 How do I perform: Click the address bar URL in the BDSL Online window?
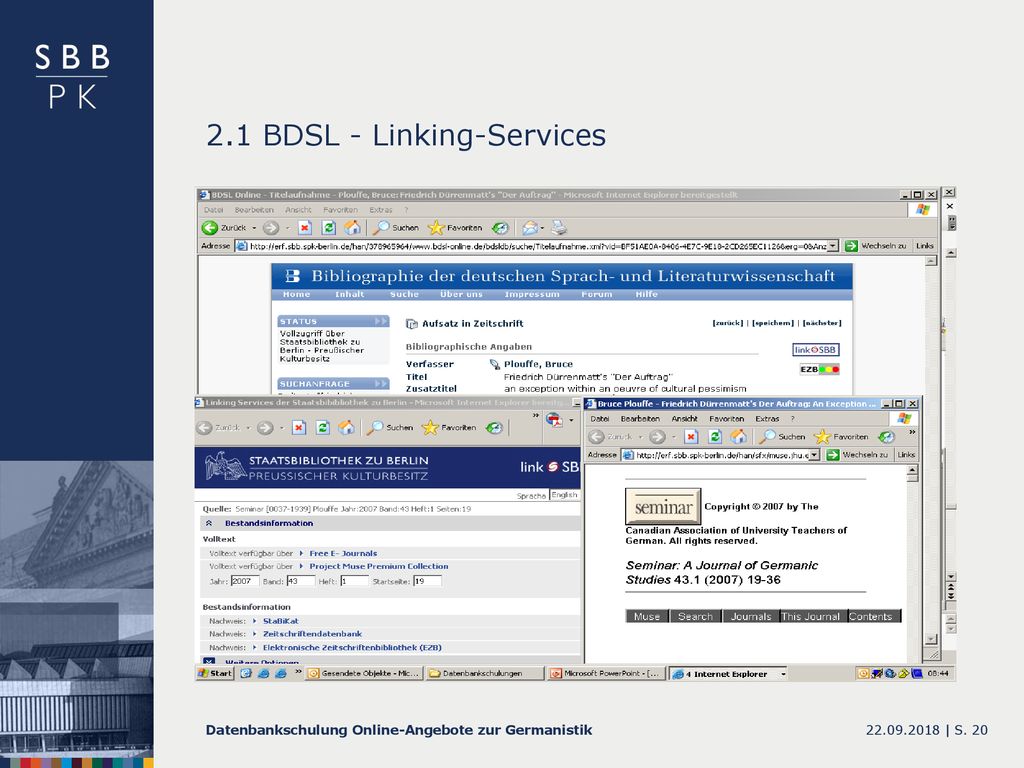[537, 246]
